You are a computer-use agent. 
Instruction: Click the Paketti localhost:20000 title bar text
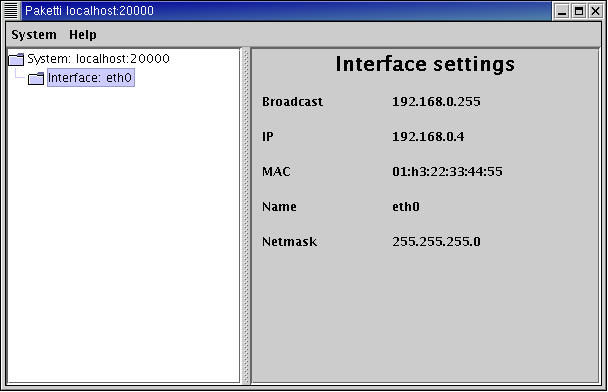(x=90, y=11)
